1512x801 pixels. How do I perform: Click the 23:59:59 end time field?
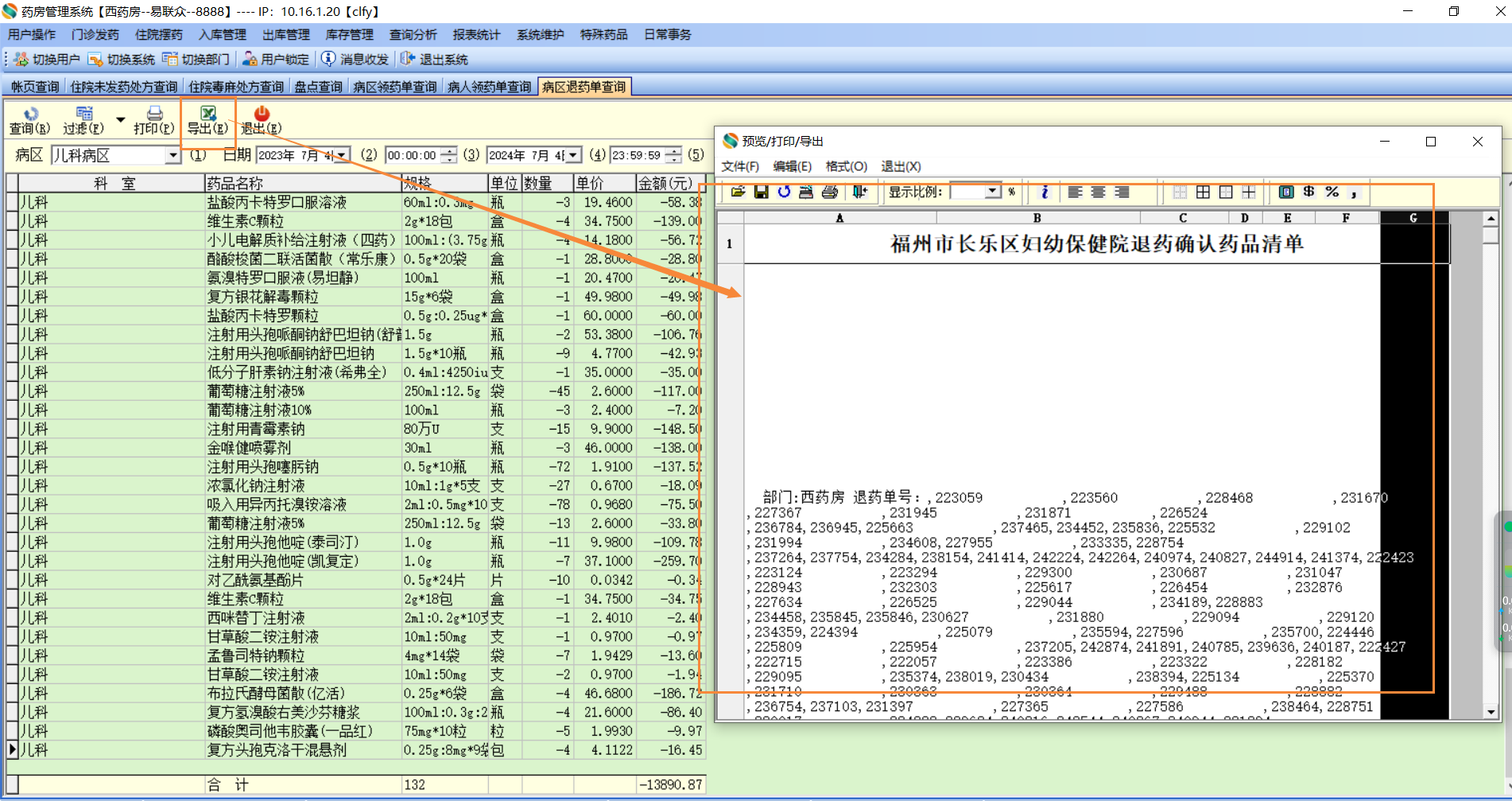[x=638, y=155]
